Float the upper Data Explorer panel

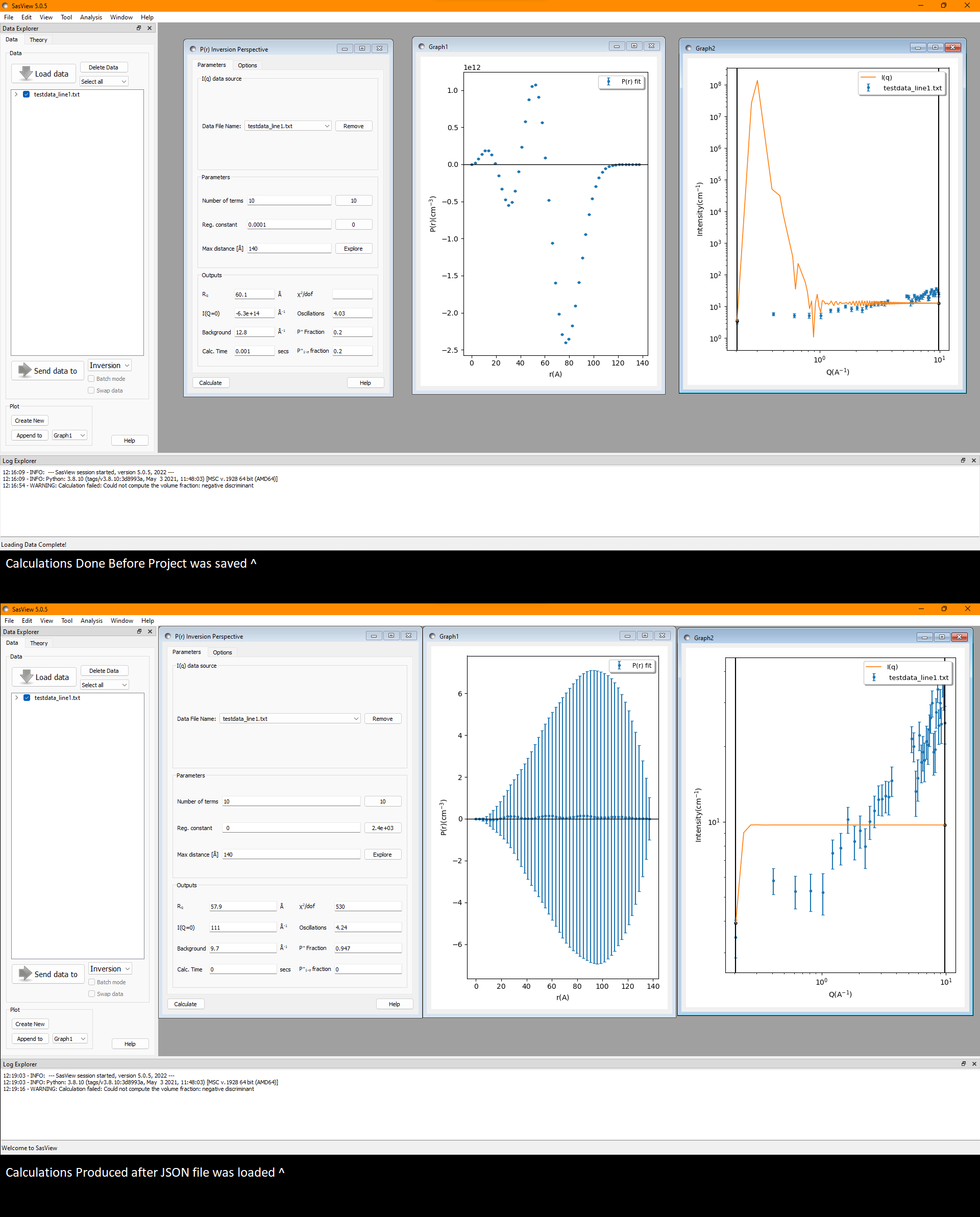point(139,28)
